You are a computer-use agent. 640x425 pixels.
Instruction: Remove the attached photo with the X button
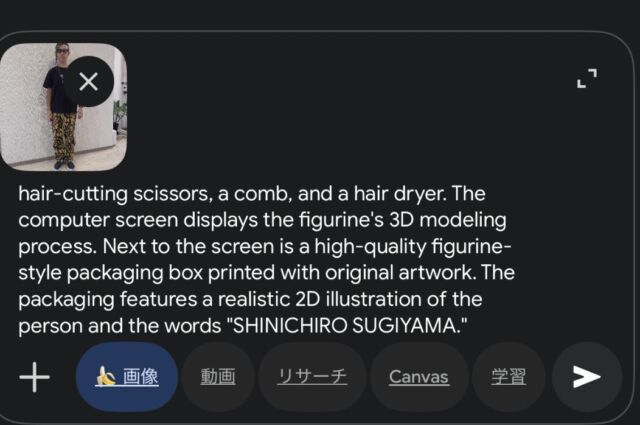(89, 82)
